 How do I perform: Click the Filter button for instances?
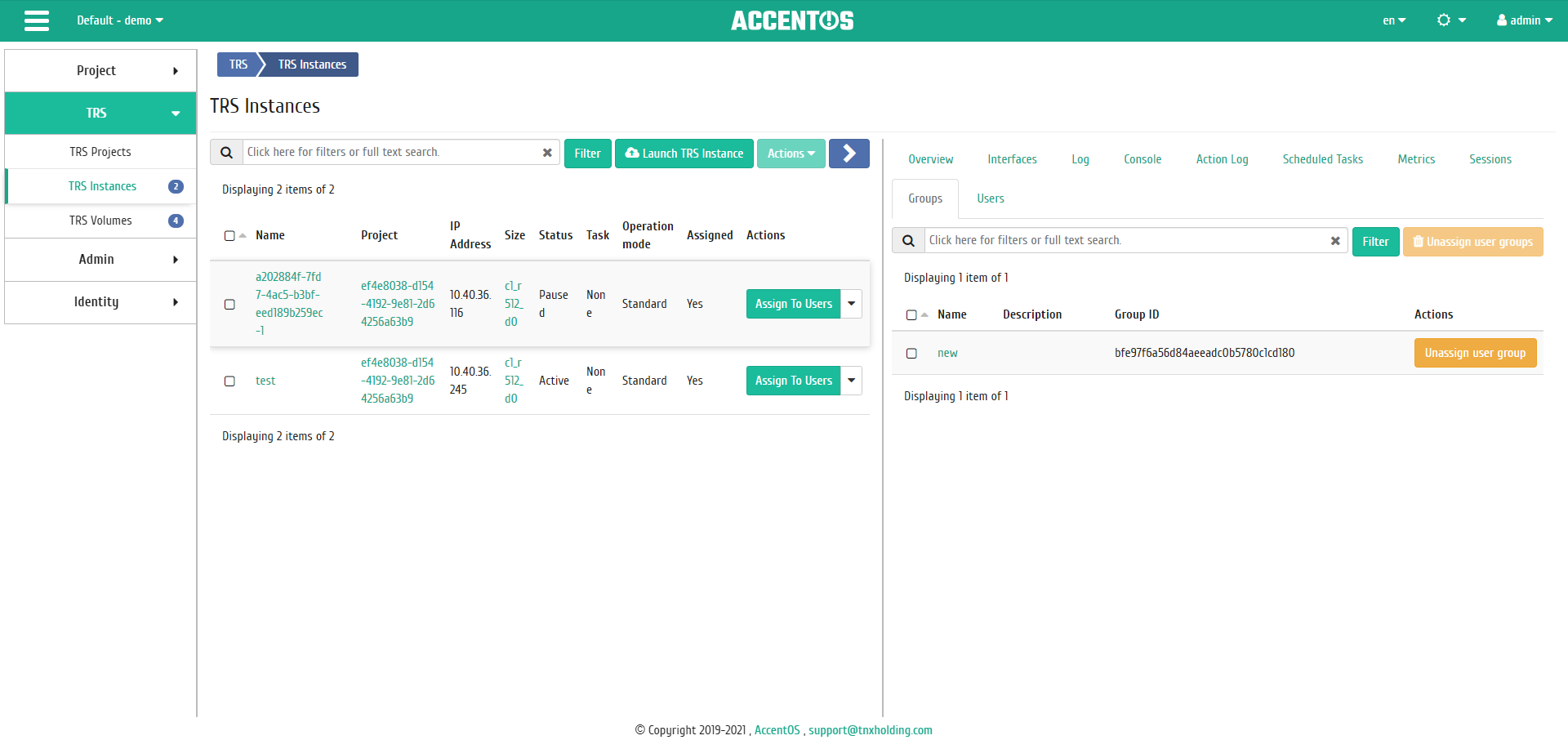click(587, 154)
